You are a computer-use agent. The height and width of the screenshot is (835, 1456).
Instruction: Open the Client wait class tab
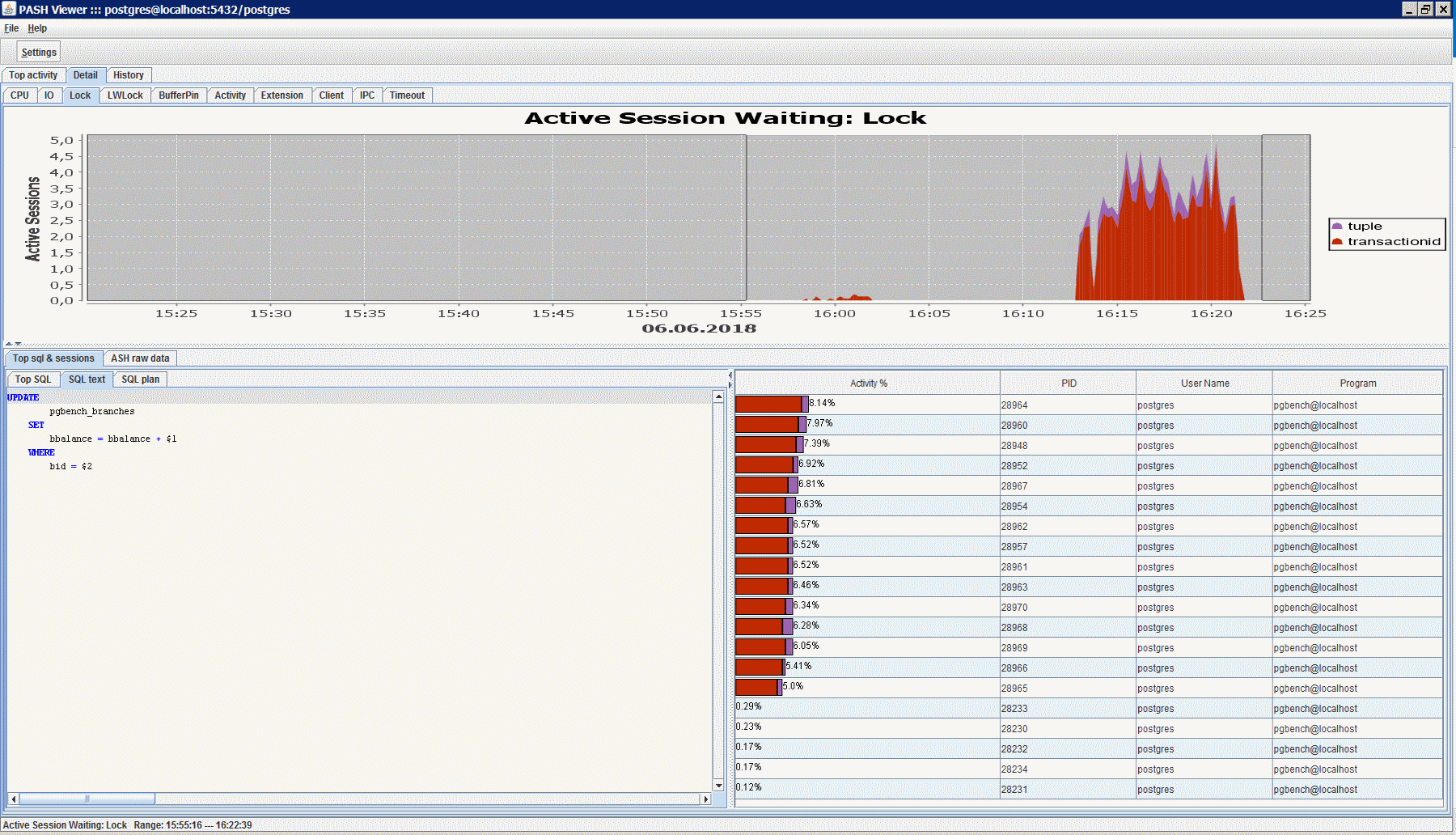coord(332,95)
